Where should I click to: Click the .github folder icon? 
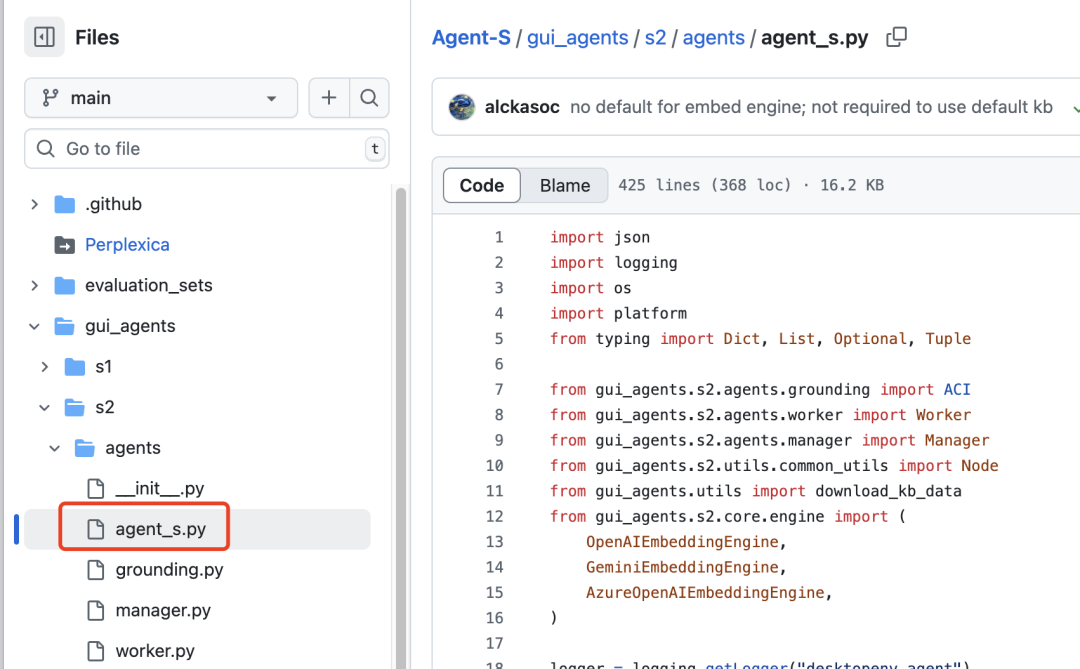click(65, 205)
